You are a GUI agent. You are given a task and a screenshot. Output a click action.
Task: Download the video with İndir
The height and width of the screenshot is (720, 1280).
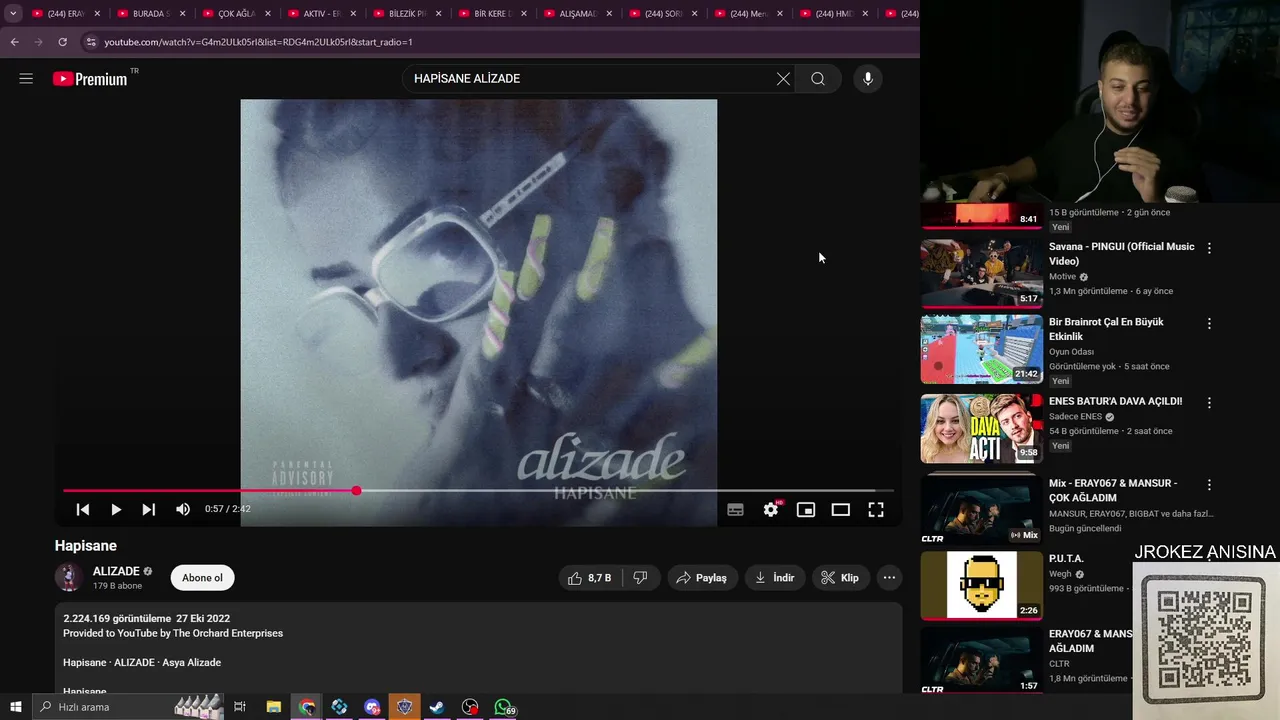tap(775, 578)
